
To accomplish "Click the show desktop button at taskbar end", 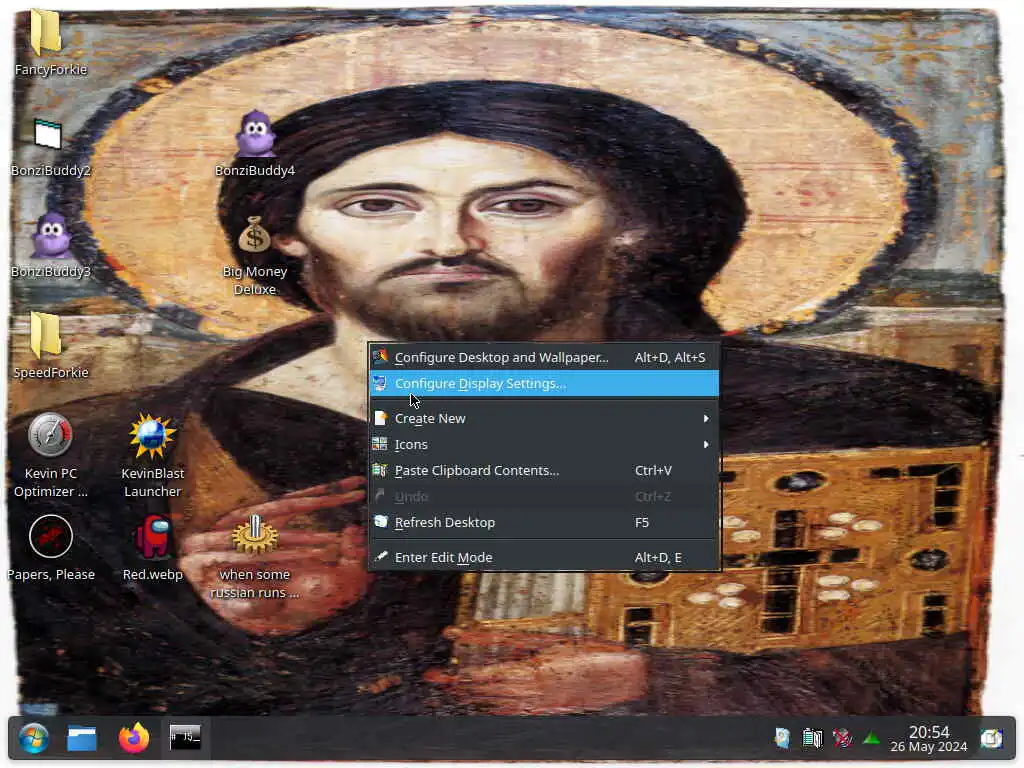I will (x=991, y=739).
